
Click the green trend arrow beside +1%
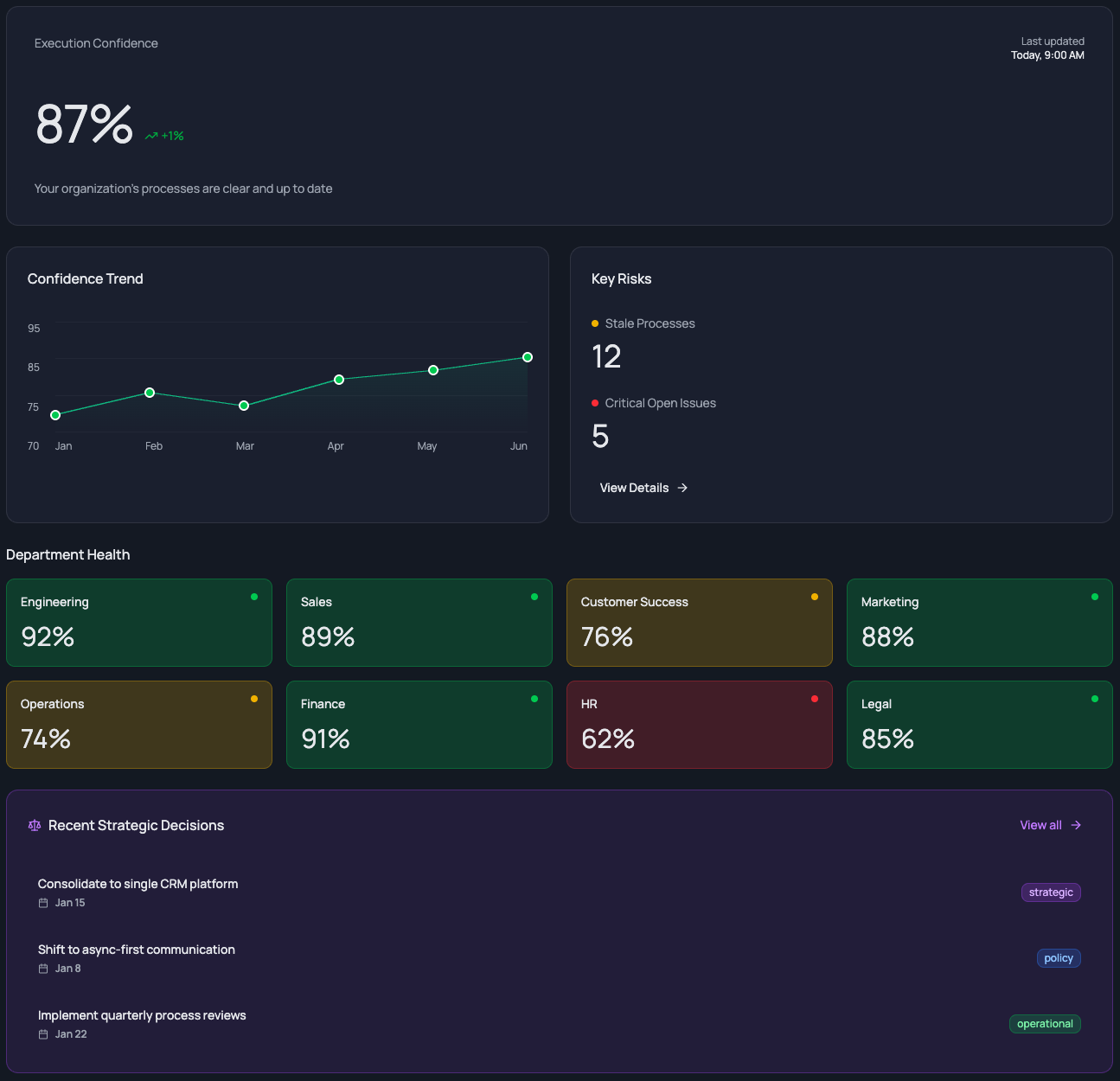coord(152,134)
